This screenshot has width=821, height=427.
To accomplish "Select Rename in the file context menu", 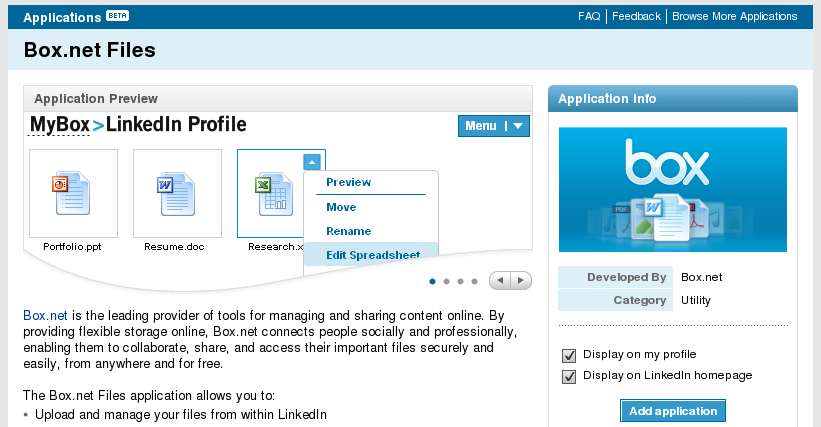I will [348, 231].
